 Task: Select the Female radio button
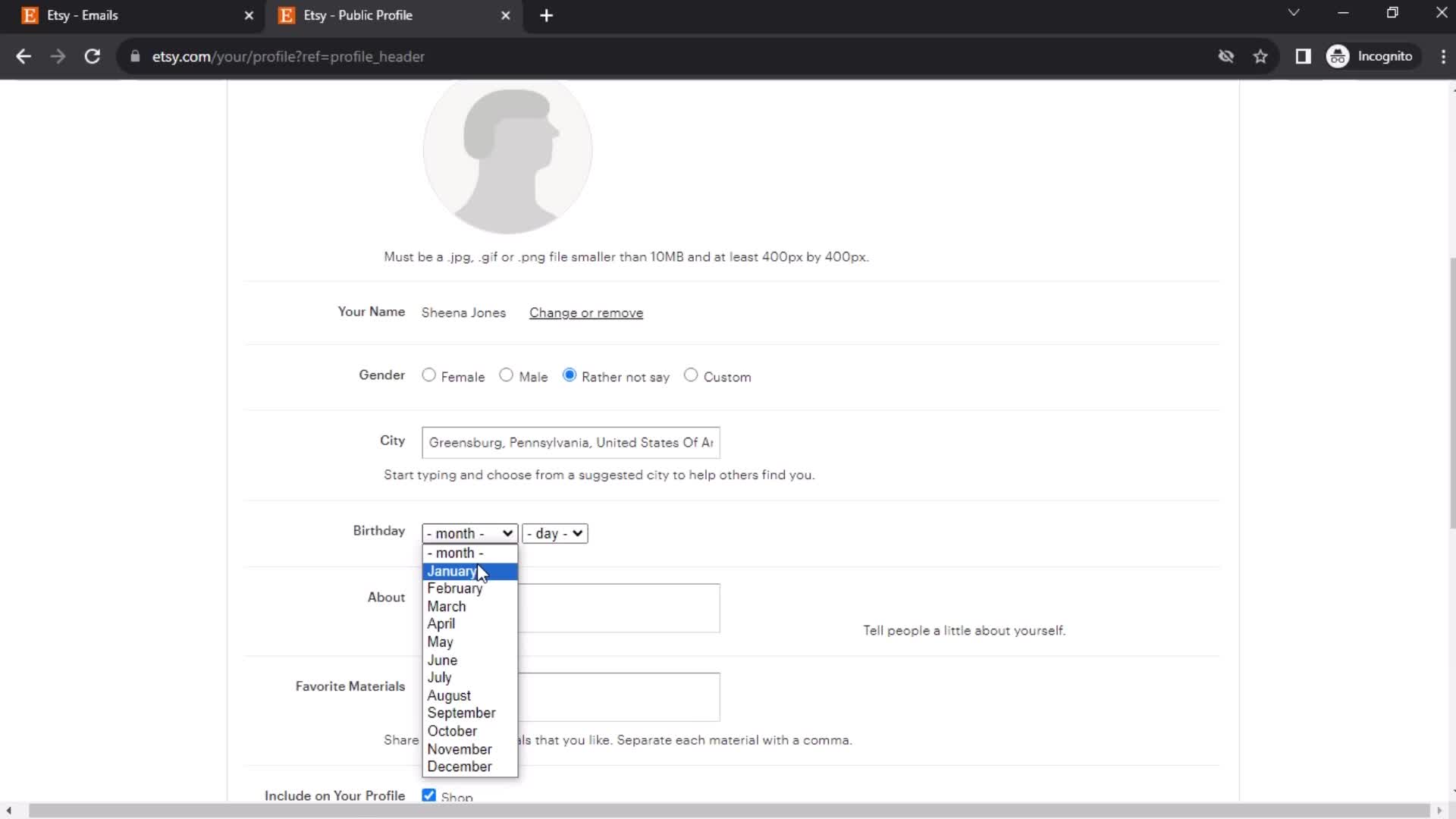(429, 375)
